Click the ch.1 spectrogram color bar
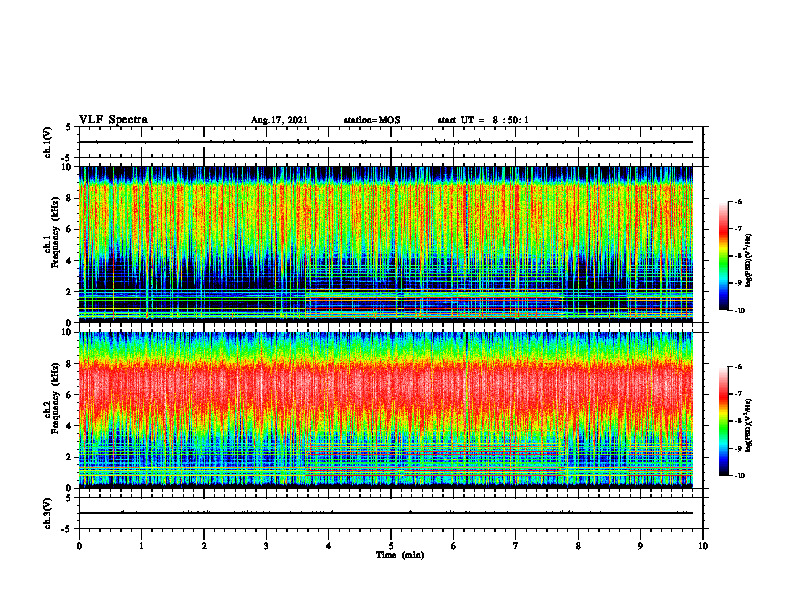The image size is (792, 612). [x=724, y=256]
